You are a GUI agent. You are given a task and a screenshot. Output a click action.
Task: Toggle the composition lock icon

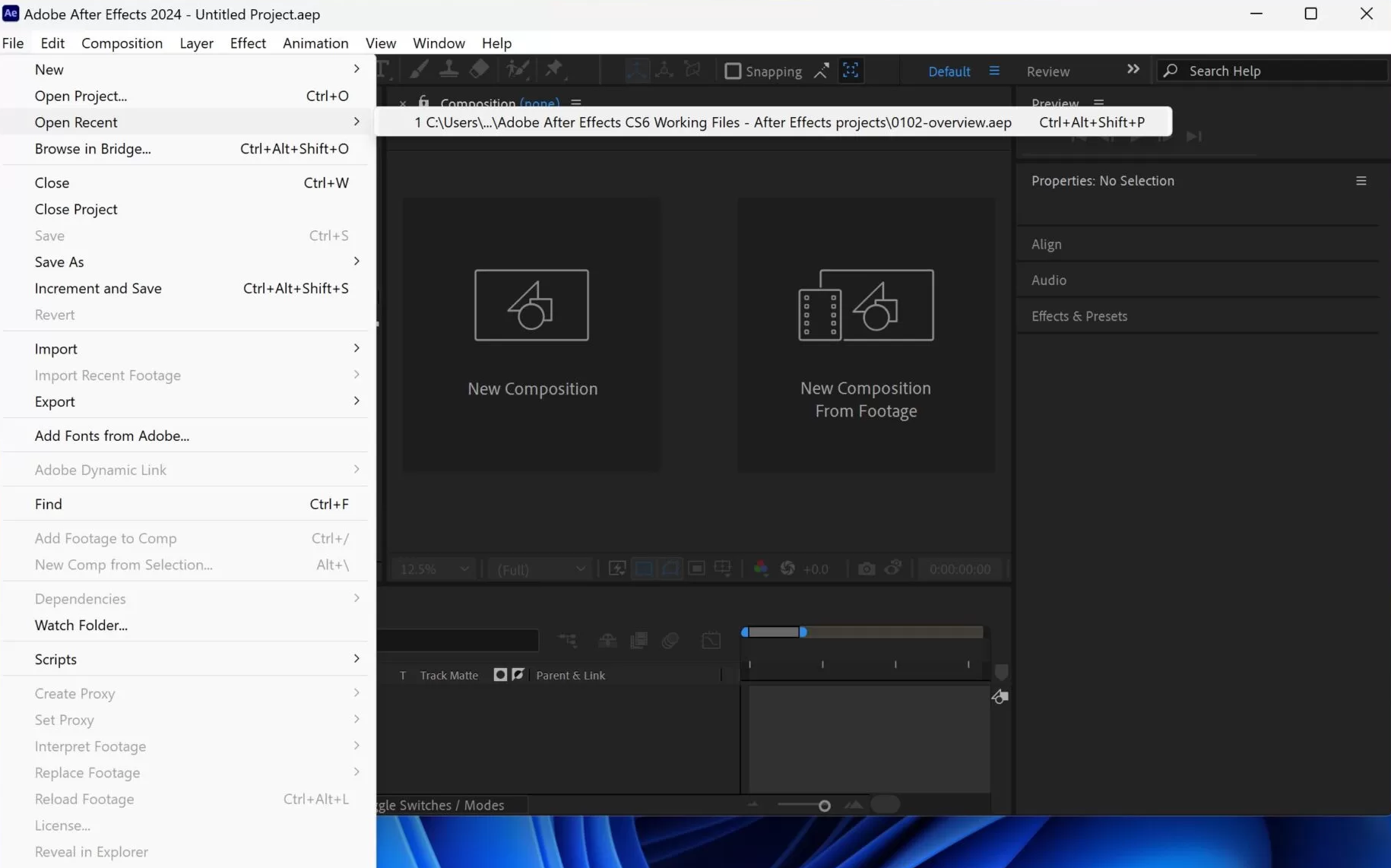pyautogui.click(x=423, y=101)
